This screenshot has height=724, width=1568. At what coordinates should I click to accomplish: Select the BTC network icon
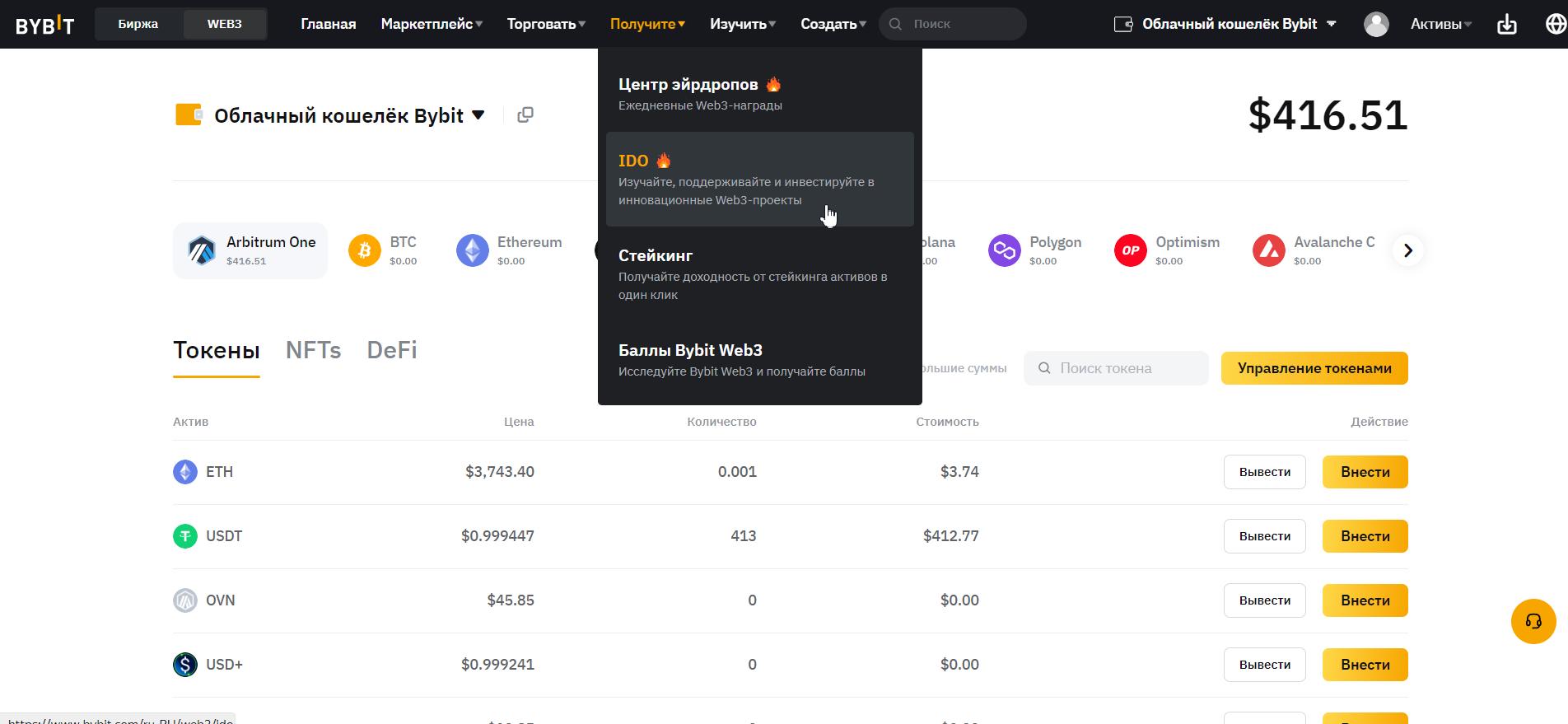[x=365, y=250]
